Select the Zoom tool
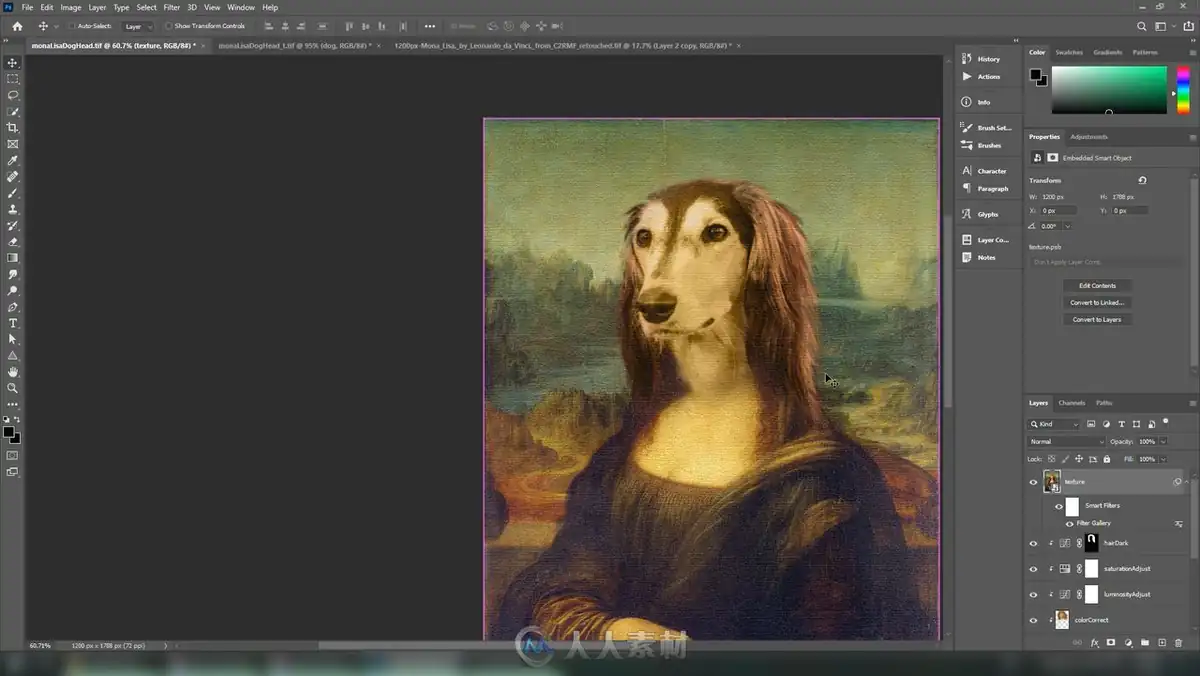Screen dimensions: 1200x676 pyautogui.click(x=13, y=388)
